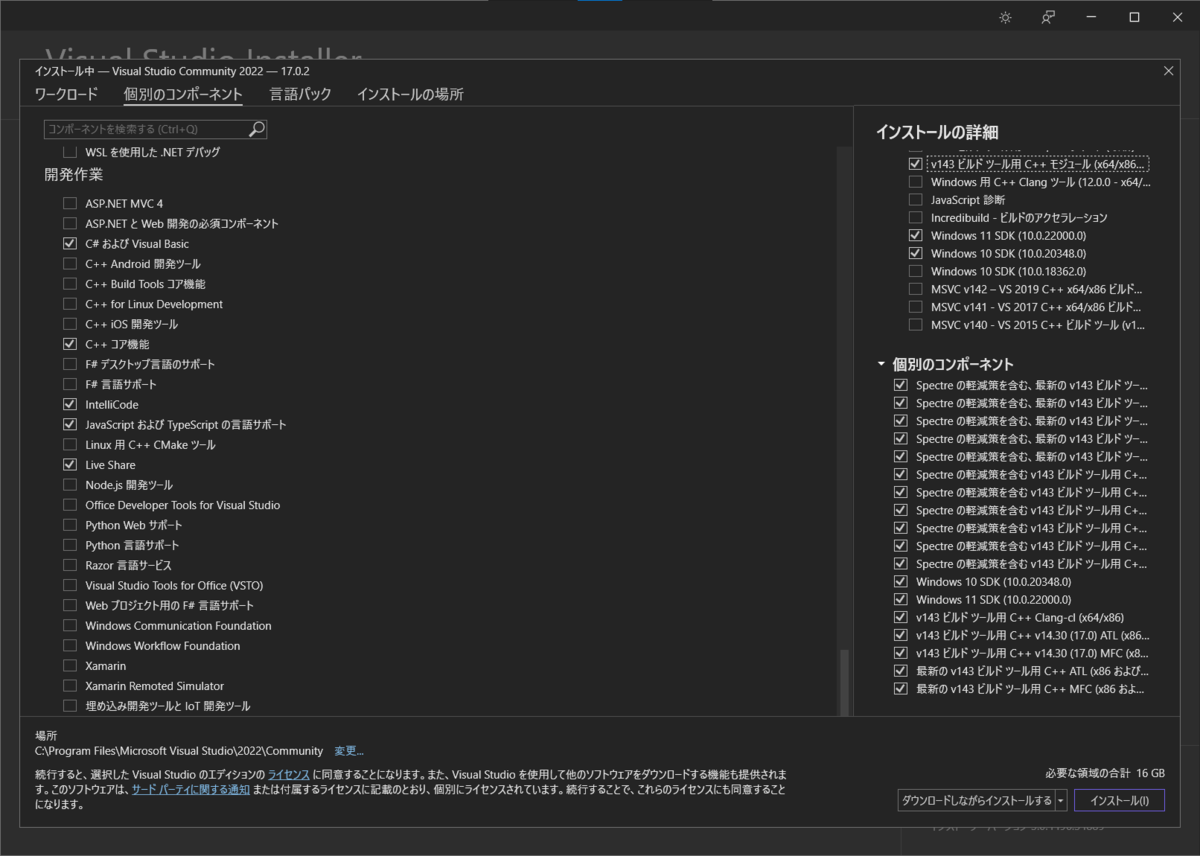Uncheck v143 C++ Clang-cl (x64/x86)

(901, 617)
